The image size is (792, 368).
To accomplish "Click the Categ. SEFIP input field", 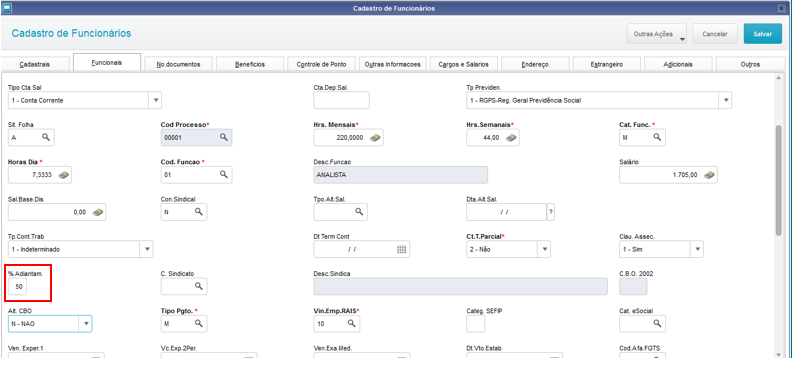I will (x=475, y=324).
